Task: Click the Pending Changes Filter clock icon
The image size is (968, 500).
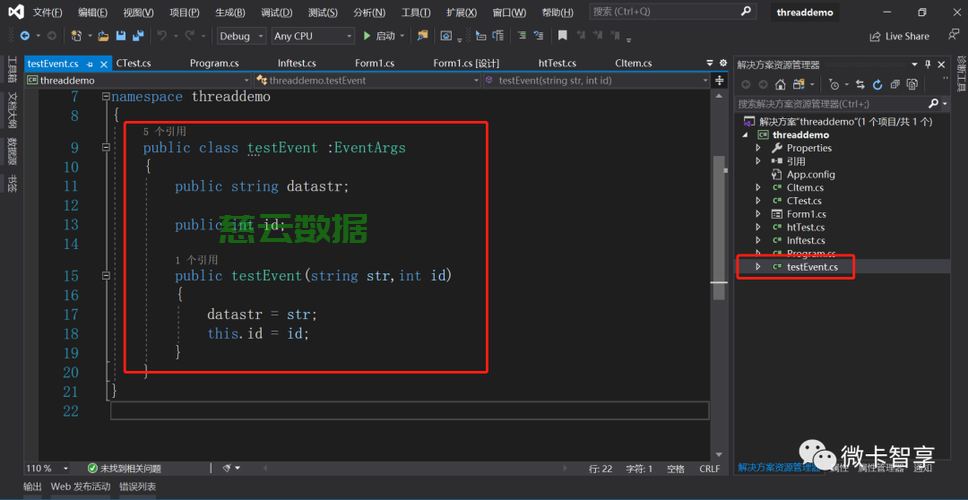Action: pos(834,85)
